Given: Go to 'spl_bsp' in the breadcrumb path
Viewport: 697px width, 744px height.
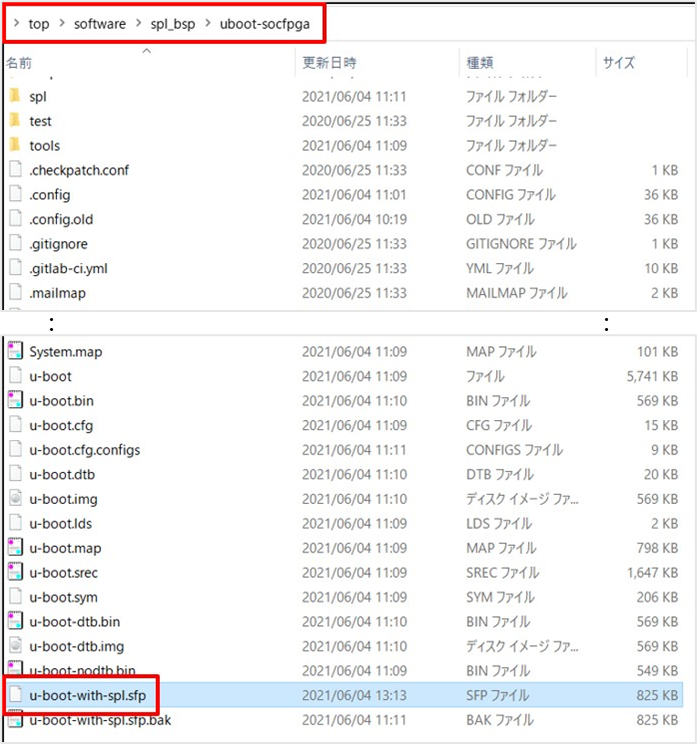Looking at the screenshot, I should coord(172,23).
